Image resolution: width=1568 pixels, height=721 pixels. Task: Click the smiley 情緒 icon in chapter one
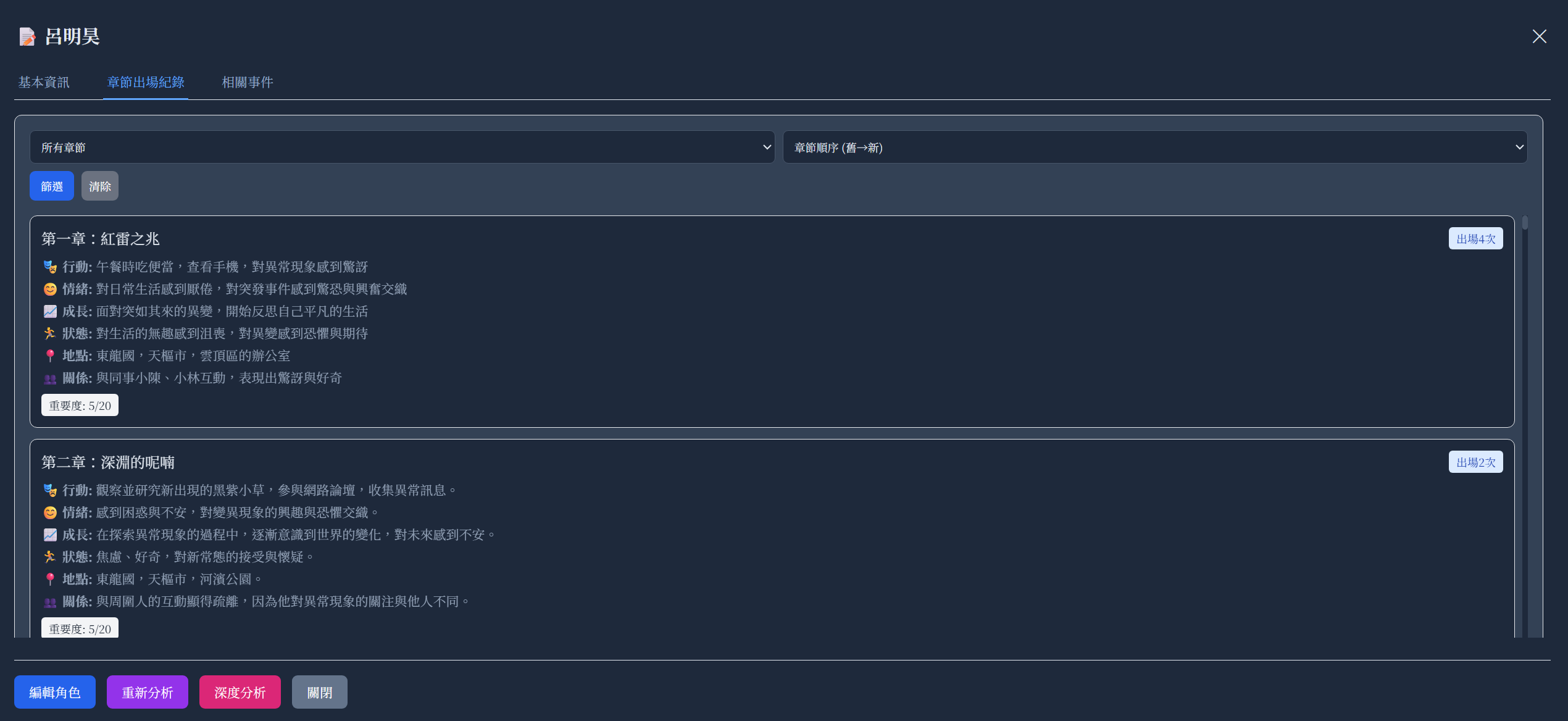(50, 289)
